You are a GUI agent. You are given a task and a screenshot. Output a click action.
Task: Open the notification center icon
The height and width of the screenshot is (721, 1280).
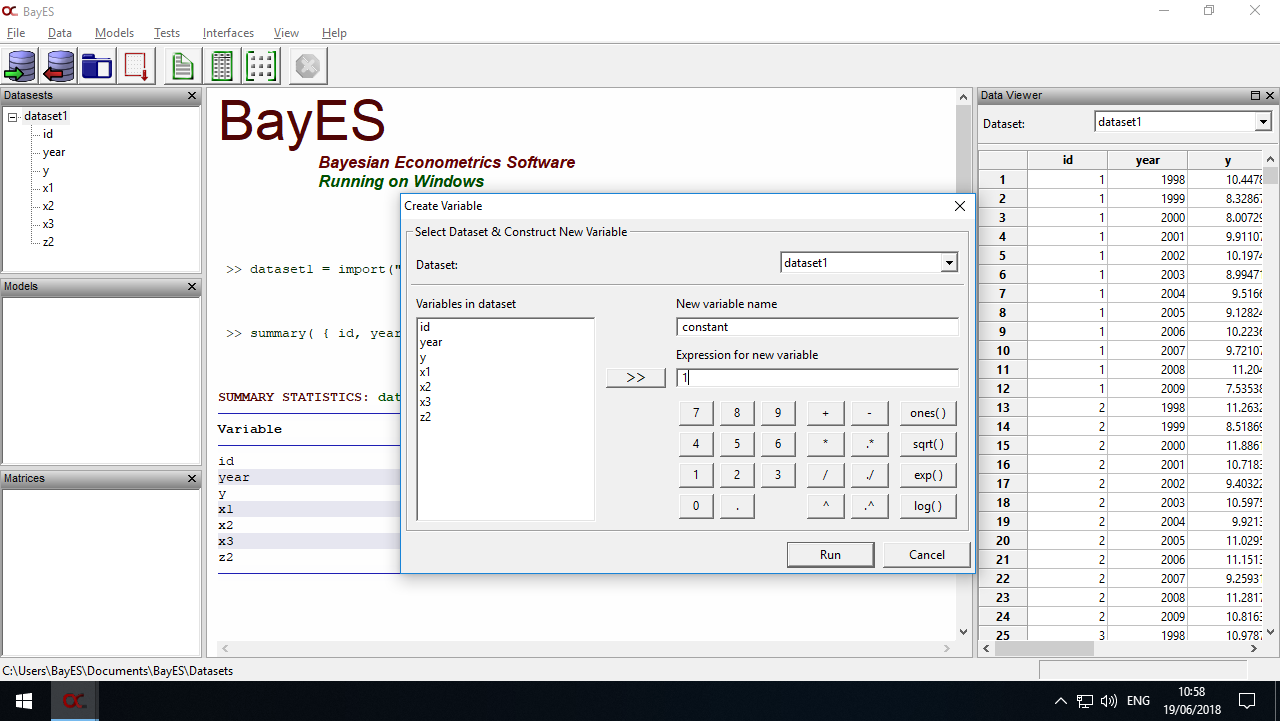pyautogui.click(x=1247, y=701)
